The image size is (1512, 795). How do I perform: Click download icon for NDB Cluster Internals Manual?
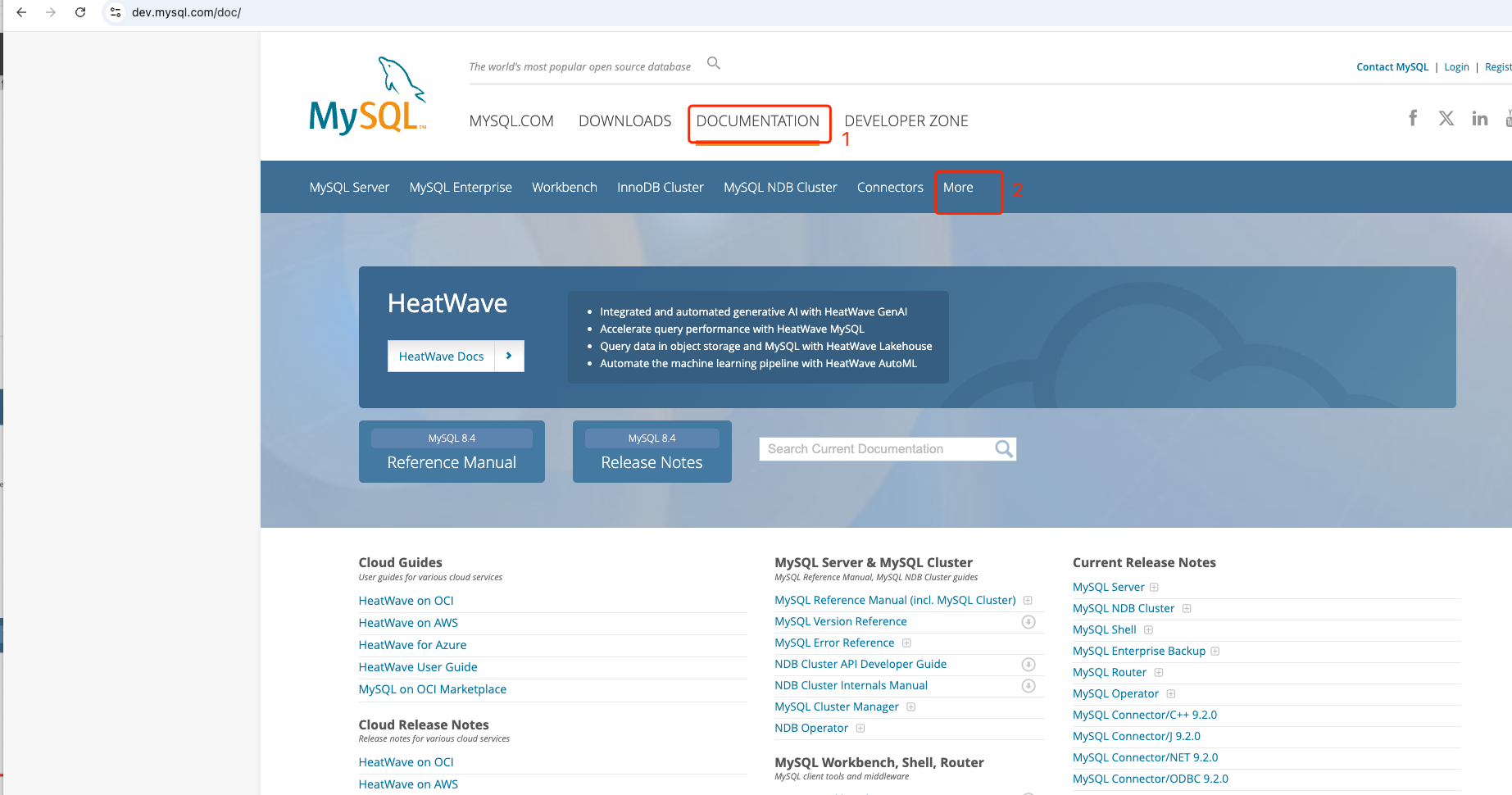1028,686
